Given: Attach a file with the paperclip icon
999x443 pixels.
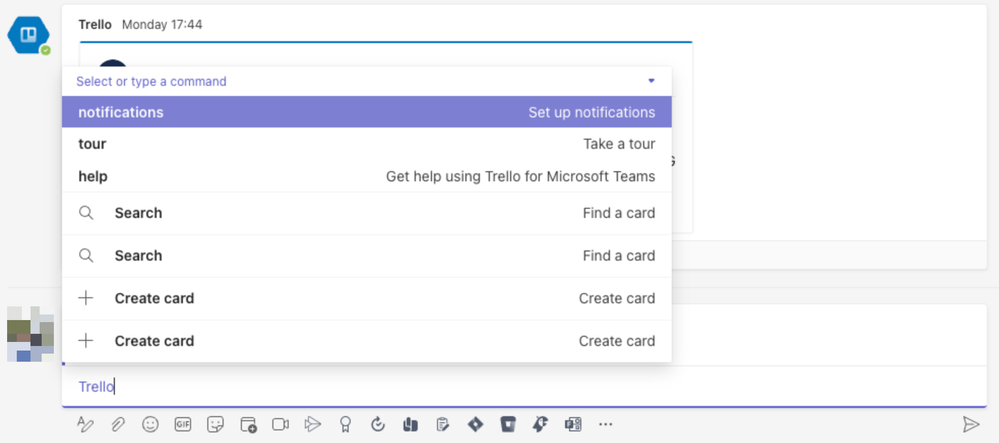Looking at the screenshot, I should click(x=118, y=424).
